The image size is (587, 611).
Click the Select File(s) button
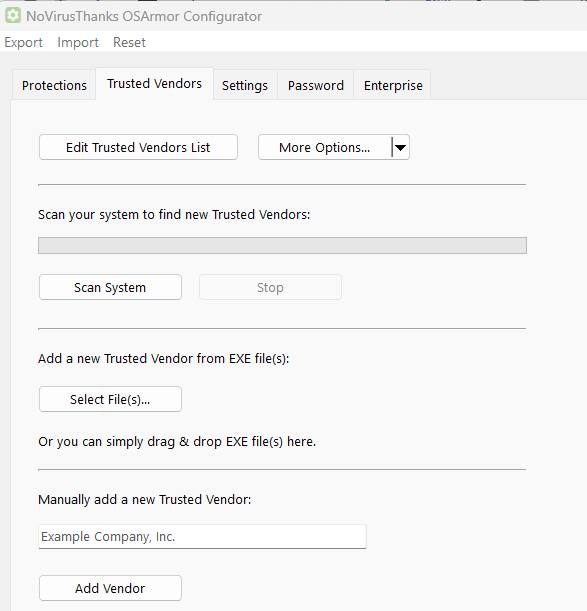110,399
